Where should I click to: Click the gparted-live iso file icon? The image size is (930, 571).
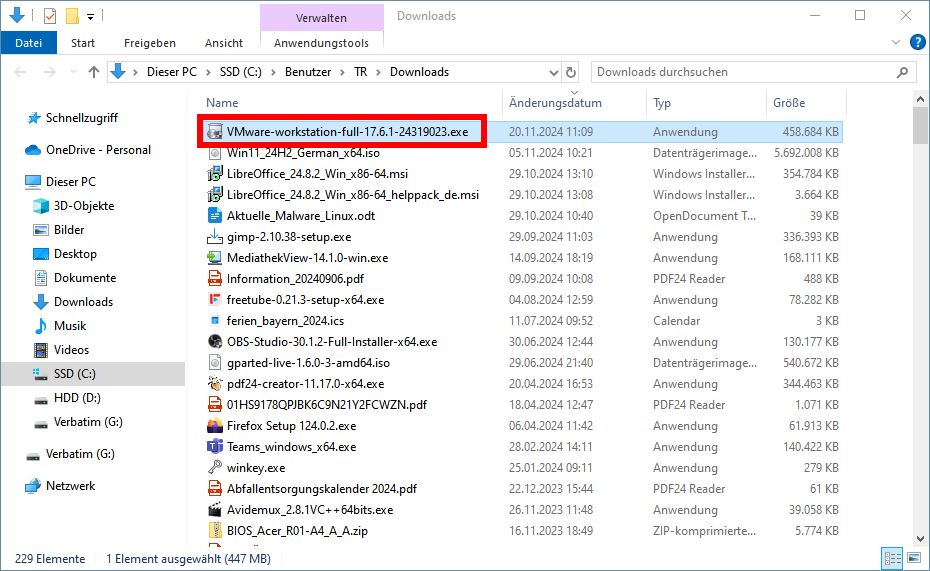[x=215, y=363]
